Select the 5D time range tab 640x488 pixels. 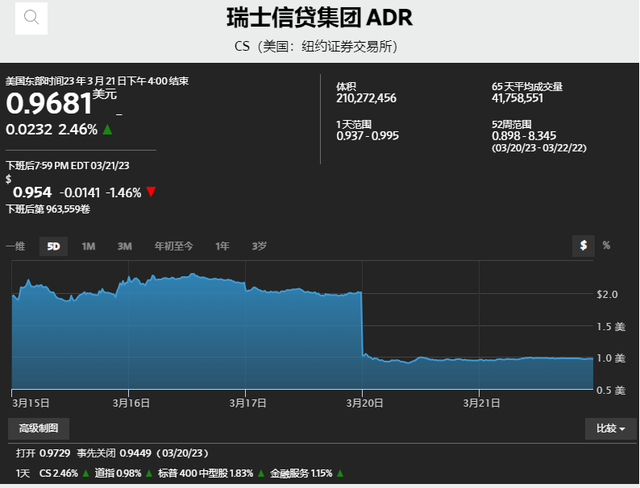tap(53, 246)
